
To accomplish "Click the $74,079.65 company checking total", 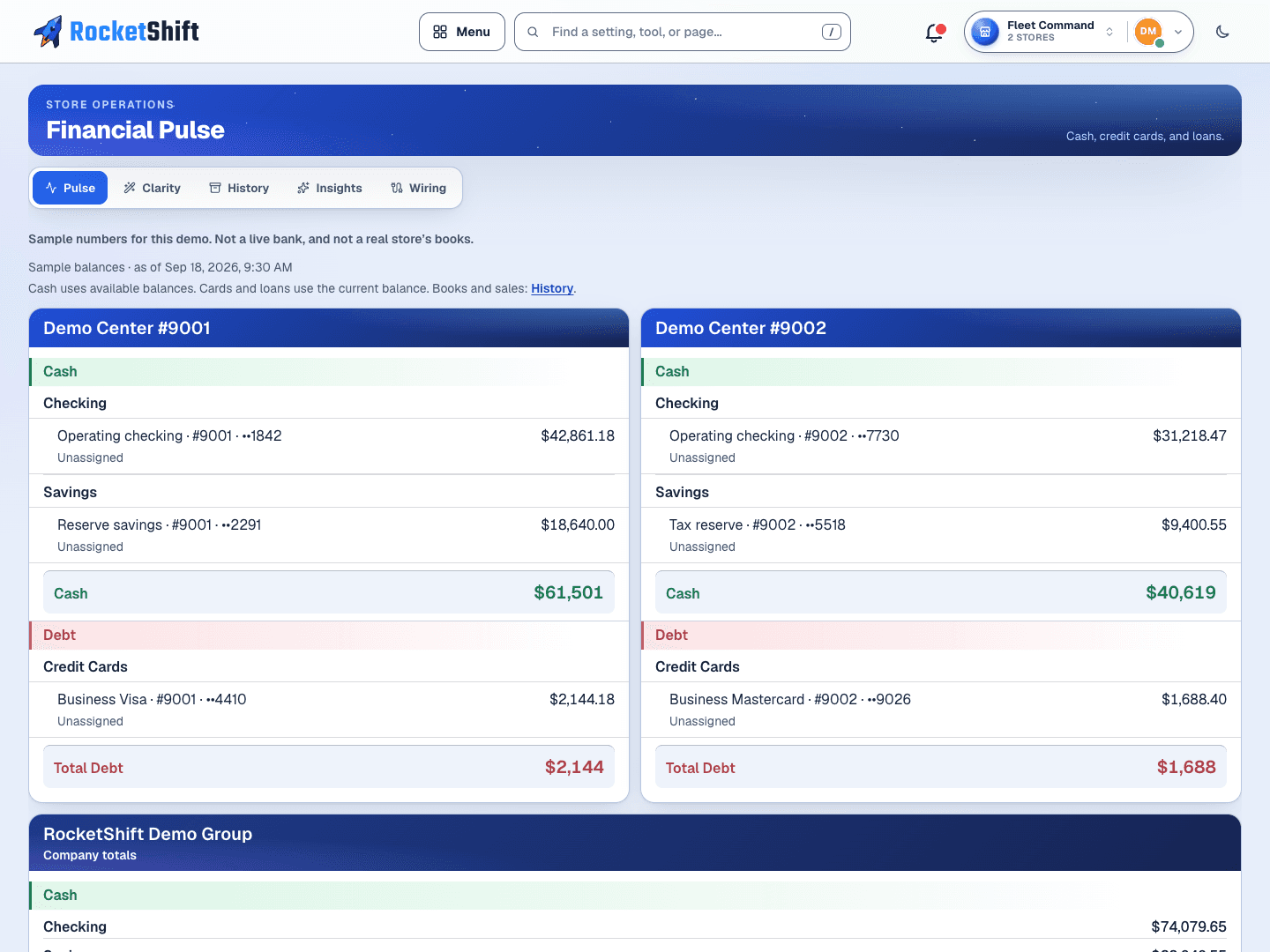I will pos(1189,926).
